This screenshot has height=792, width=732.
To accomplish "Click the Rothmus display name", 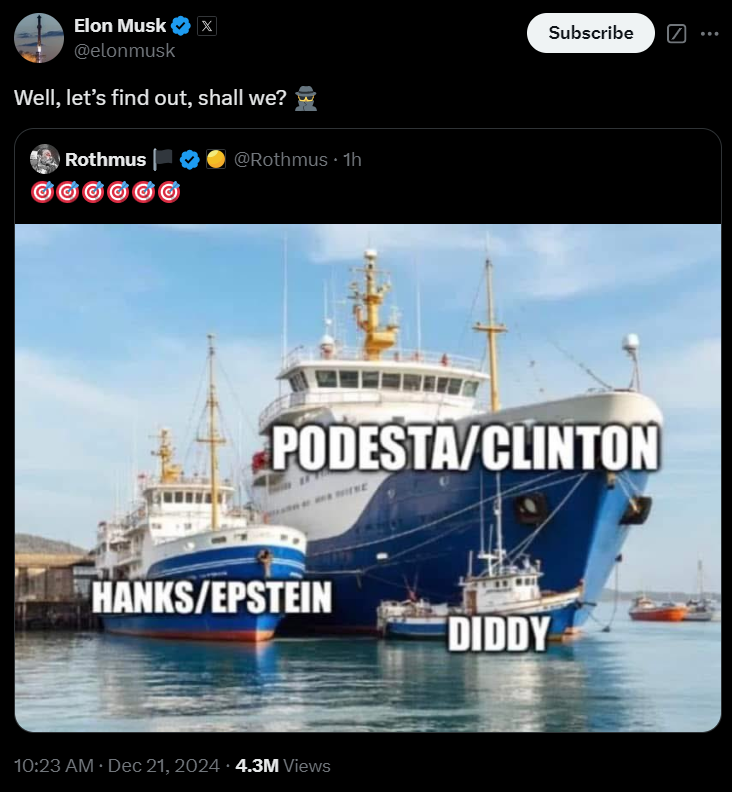I will pos(106,160).
